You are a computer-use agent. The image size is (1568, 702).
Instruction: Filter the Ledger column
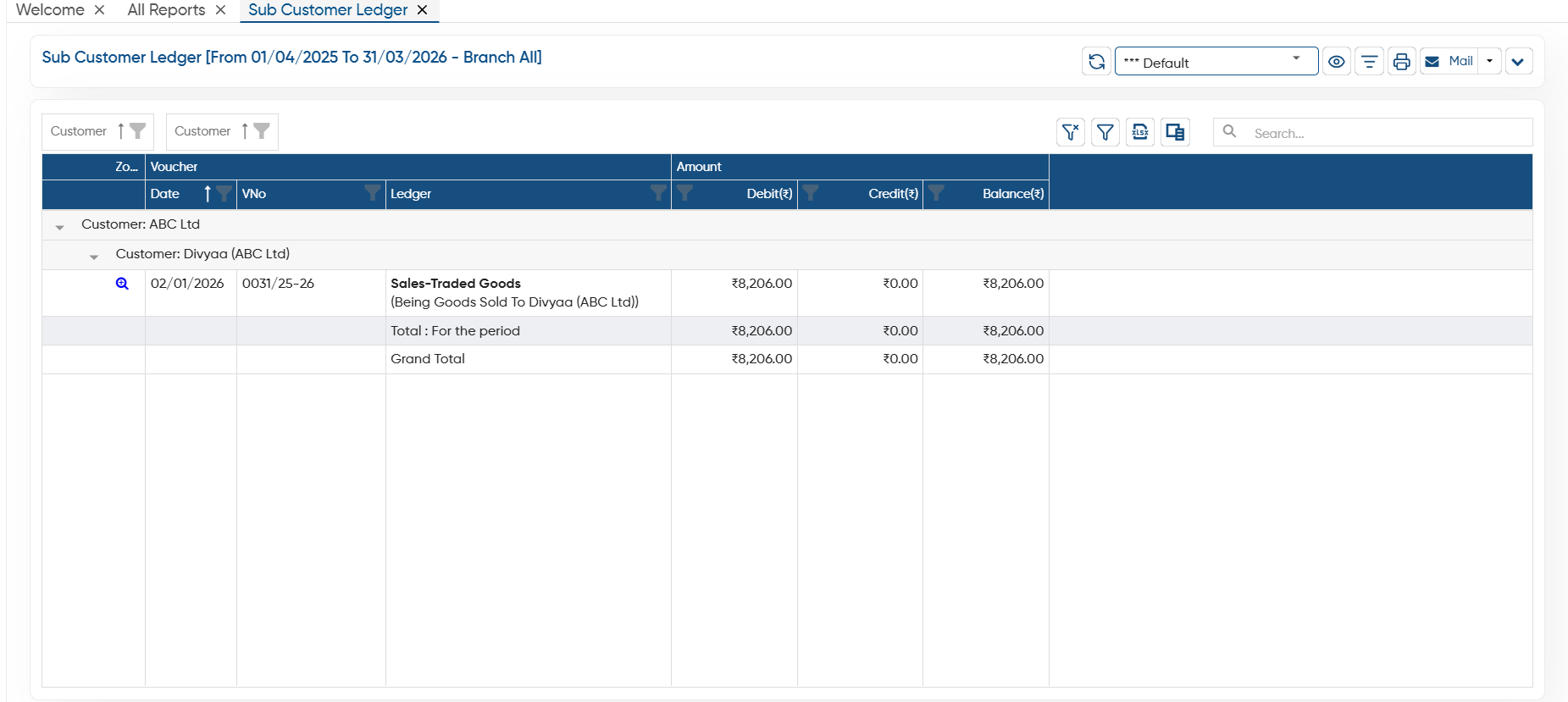[658, 193]
